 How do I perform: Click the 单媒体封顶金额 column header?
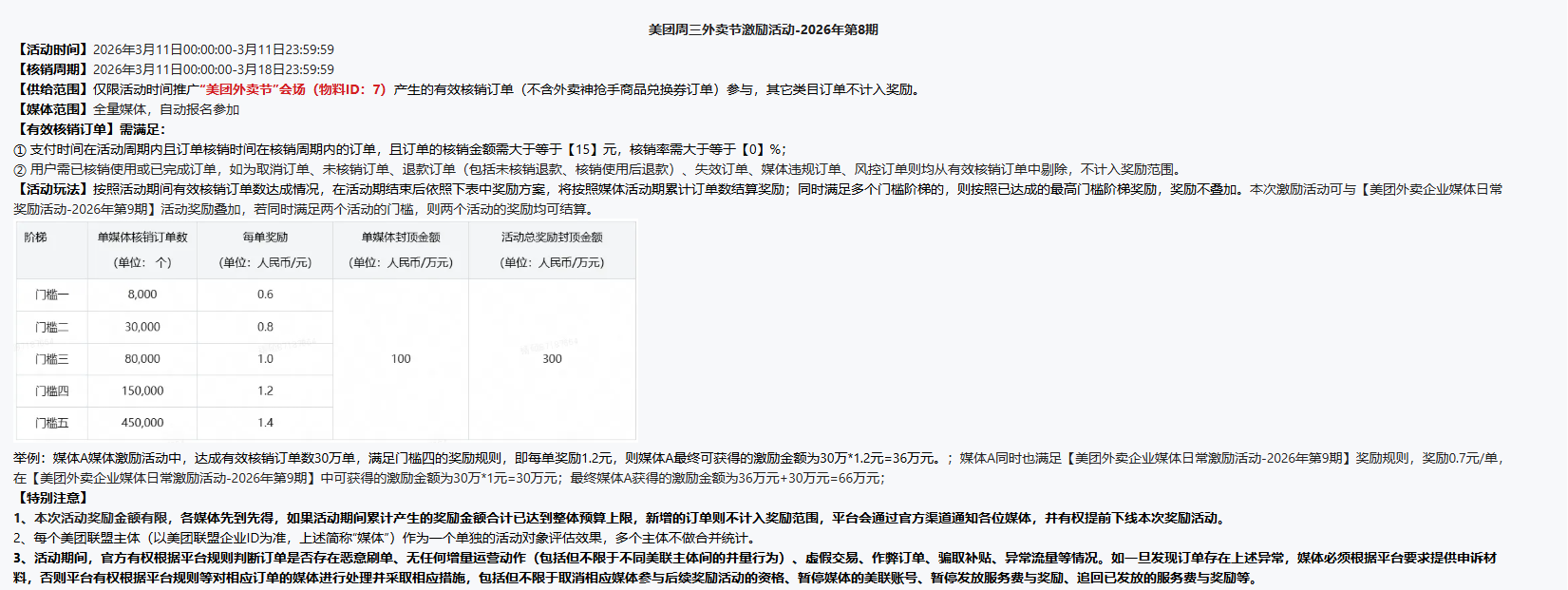coord(401,237)
